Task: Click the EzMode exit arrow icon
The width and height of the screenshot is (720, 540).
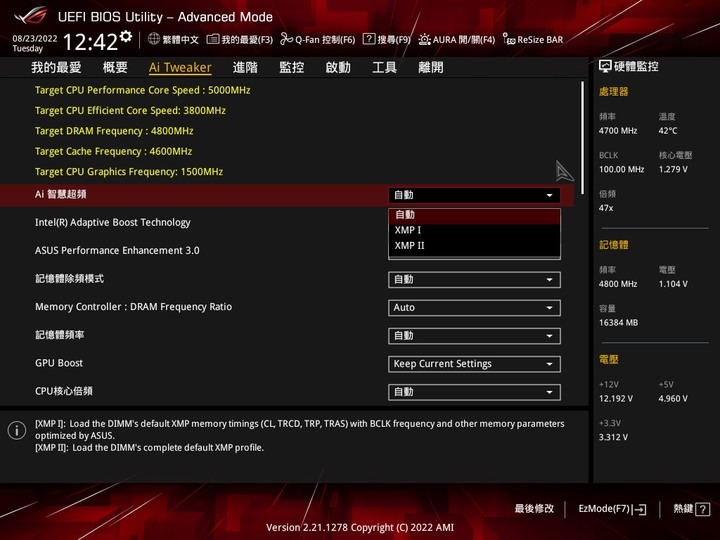Action: pos(640,509)
